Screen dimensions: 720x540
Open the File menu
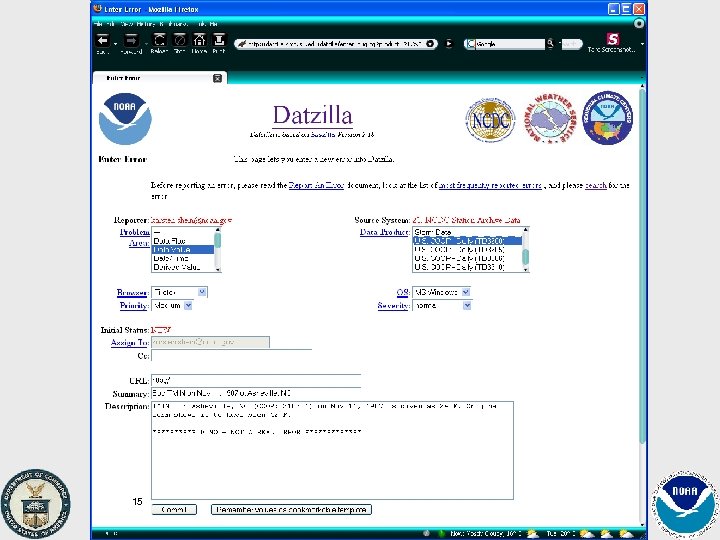tap(97, 24)
